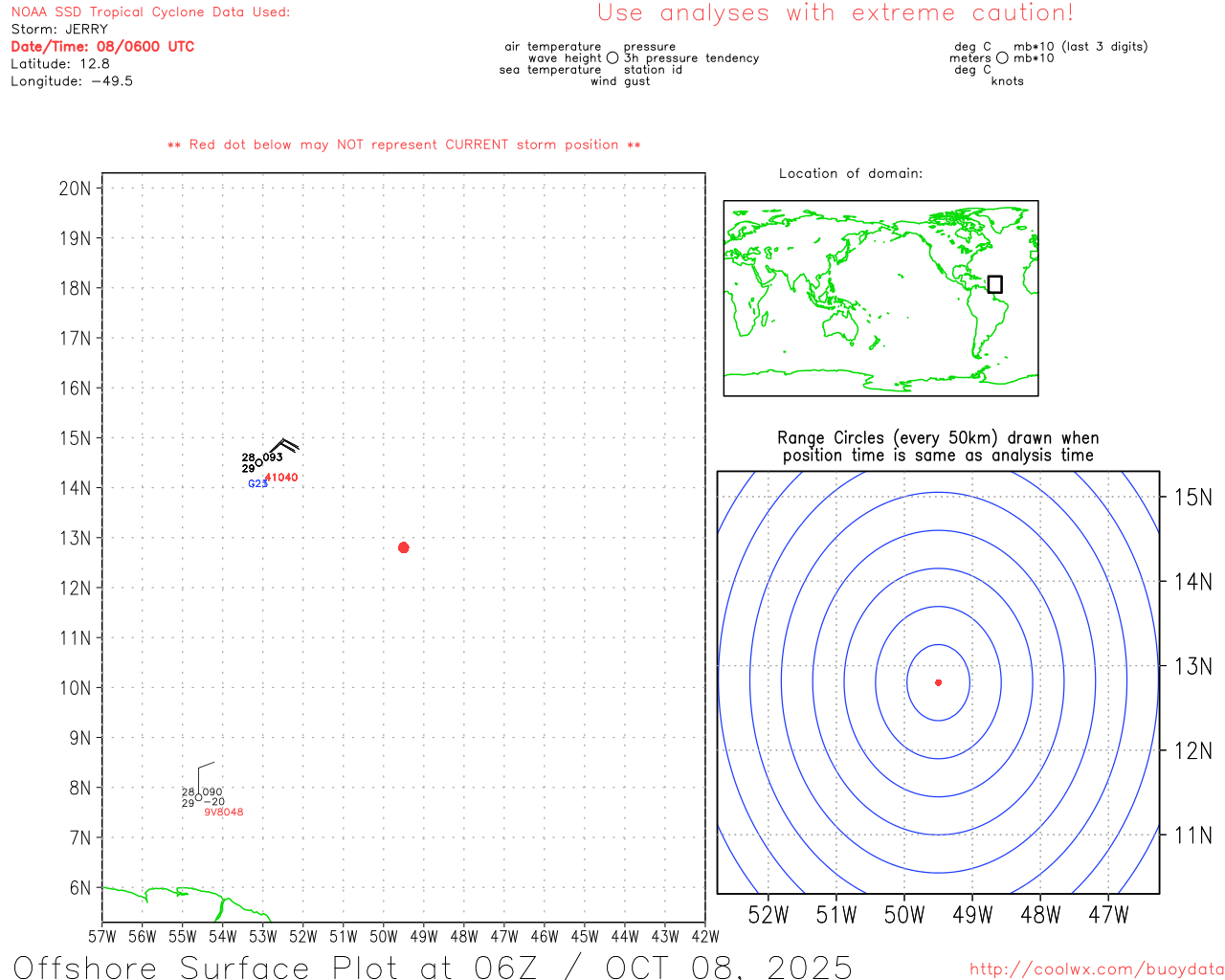This screenshot has height=980, width=1225.
Task: Click the 52W label on range circles plot
Action: tap(768, 915)
